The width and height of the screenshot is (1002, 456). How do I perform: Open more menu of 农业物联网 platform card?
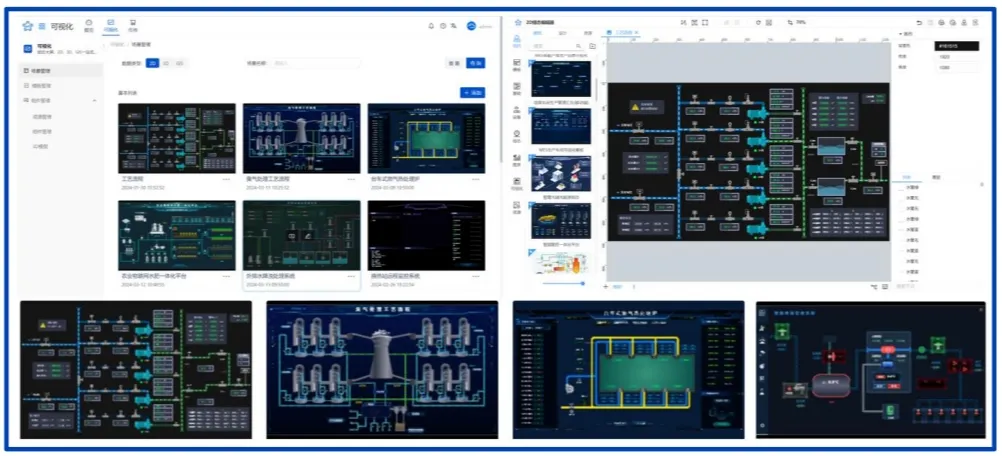click(x=226, y=277)
